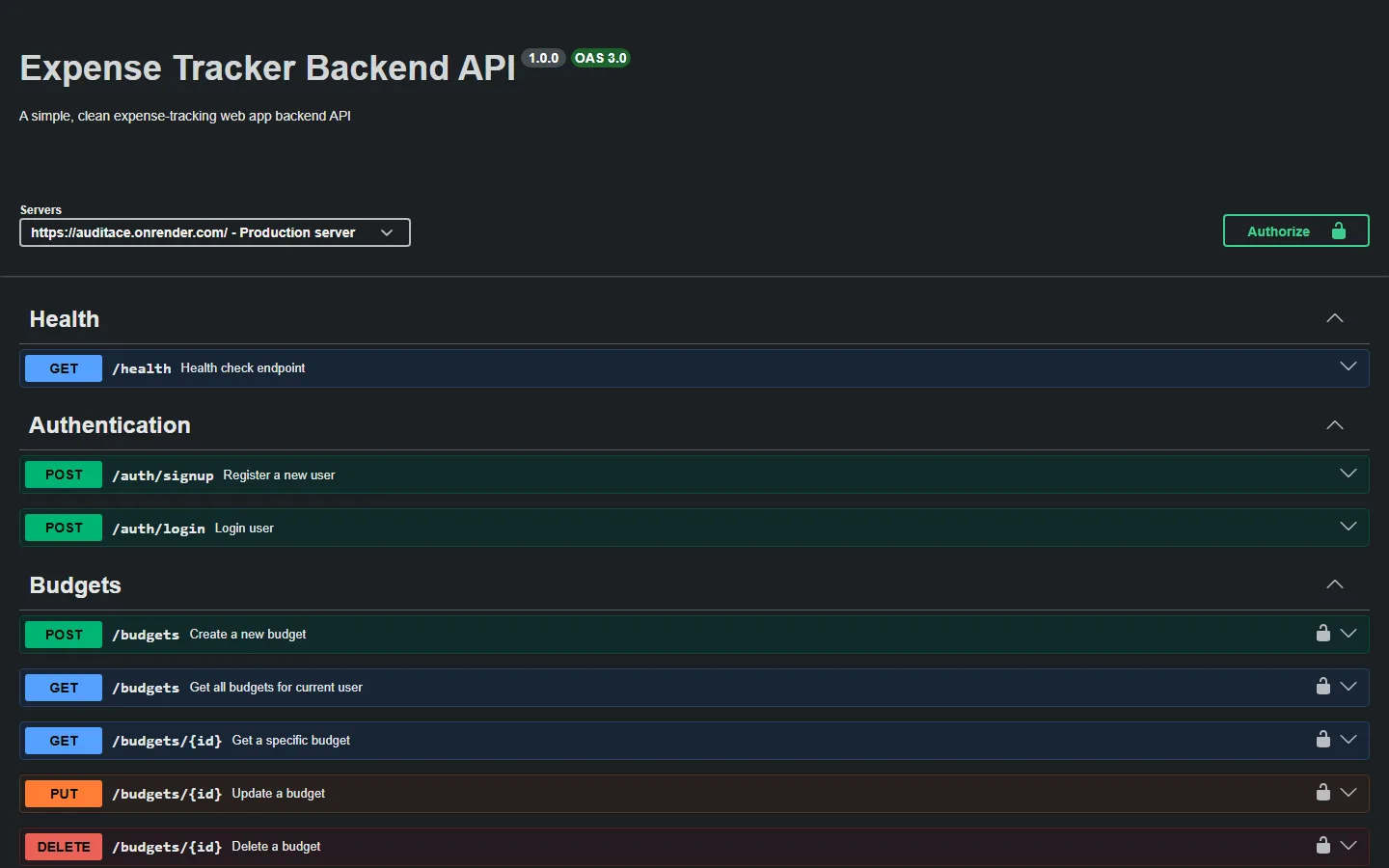Click 'Delete a budget' description text

[276, 846]
